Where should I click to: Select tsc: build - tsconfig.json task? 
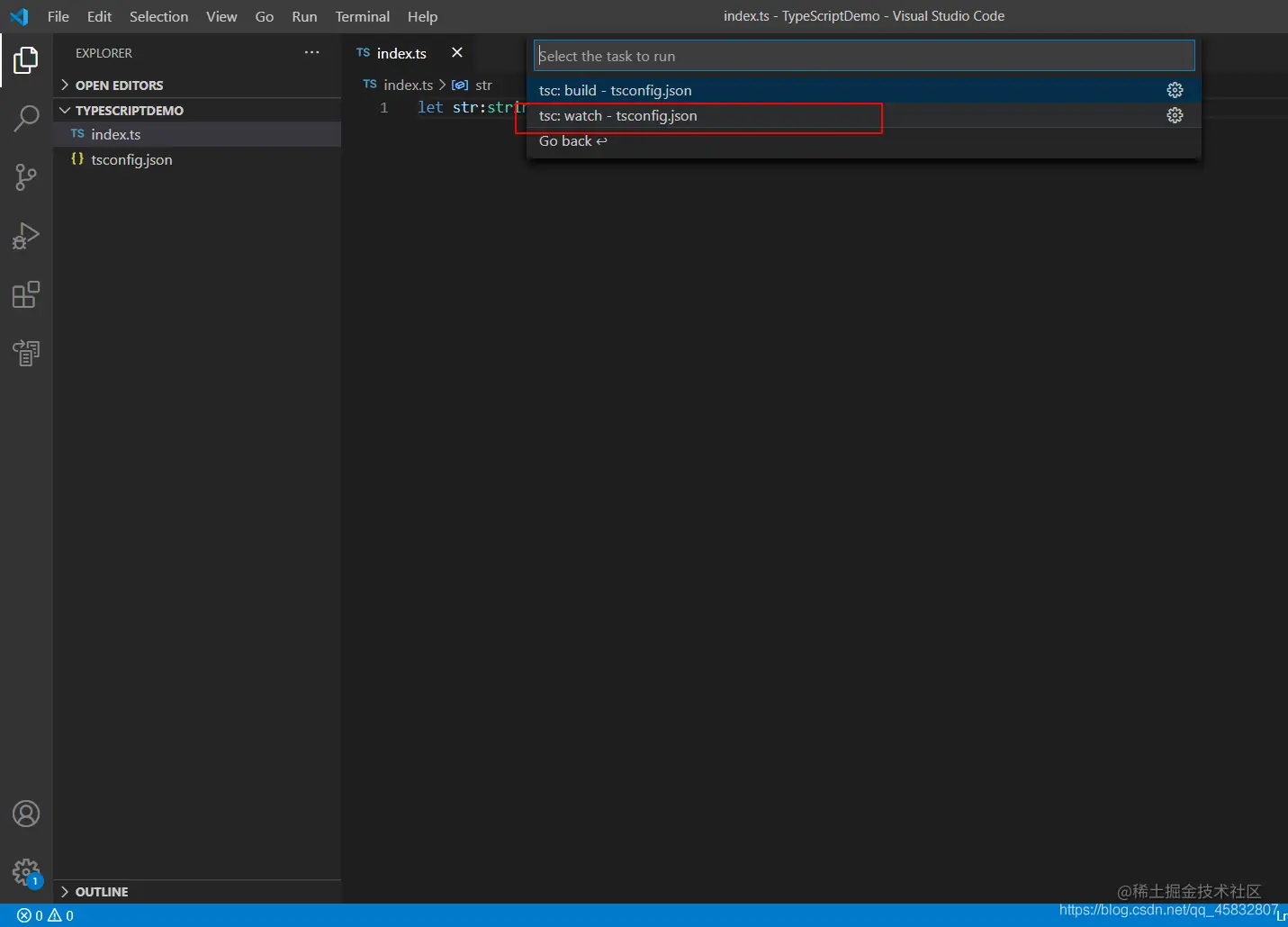click(x=864, y=90)
